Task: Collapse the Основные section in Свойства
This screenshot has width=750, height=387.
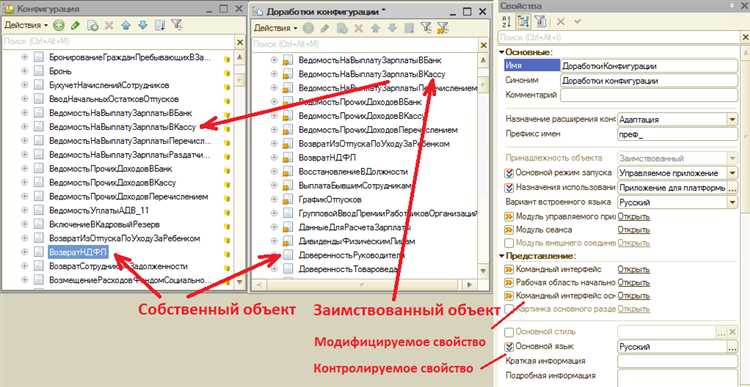Action: pos(502,52)
